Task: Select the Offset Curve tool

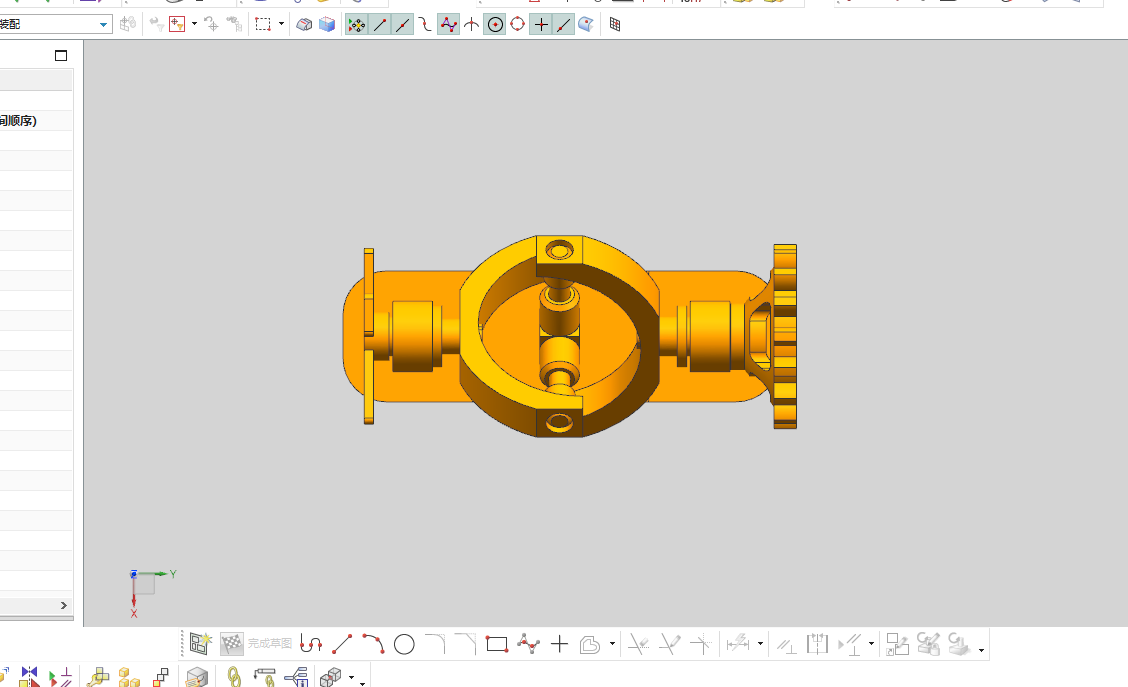Action: (590, 645)
